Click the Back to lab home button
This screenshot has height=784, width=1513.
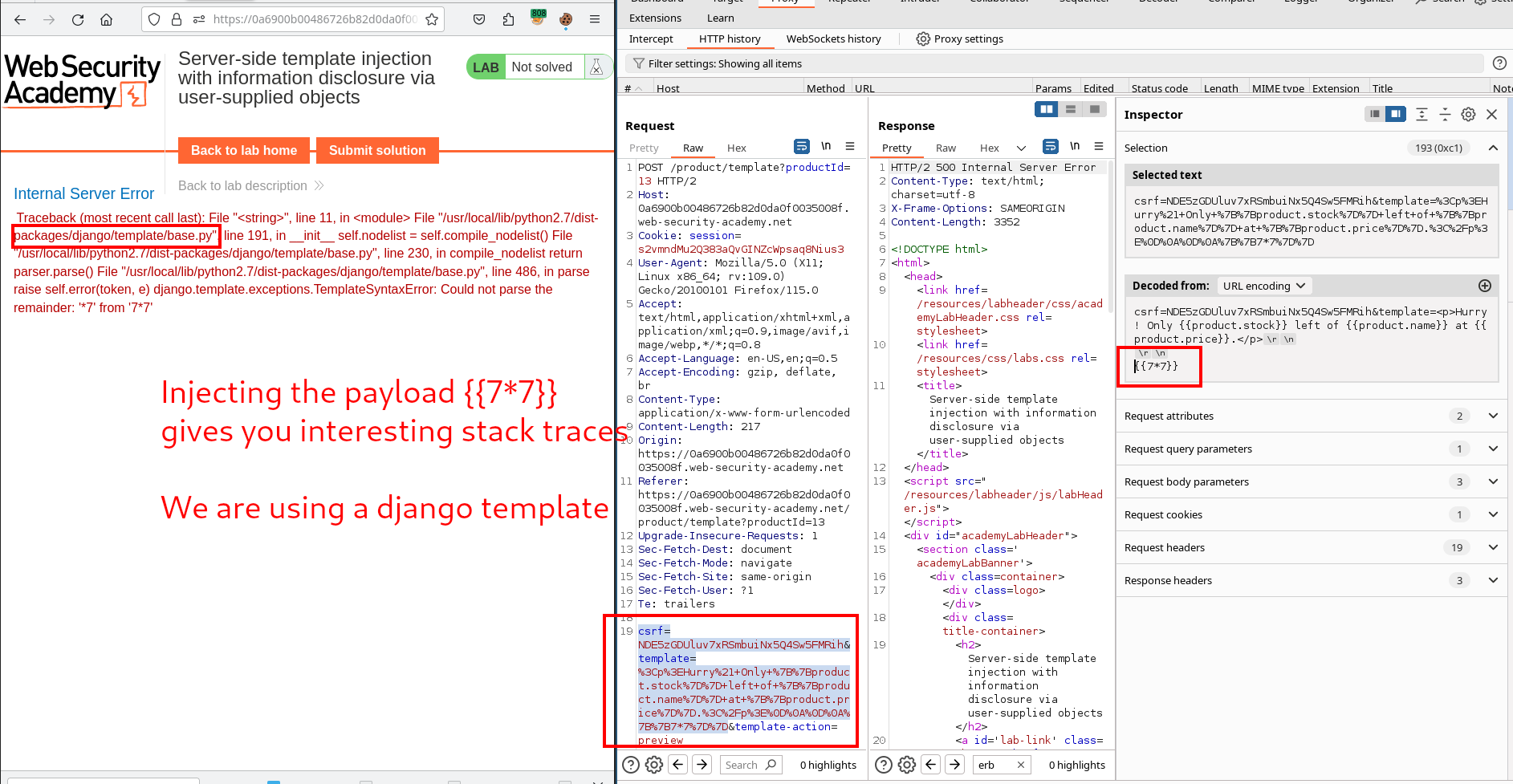tap(244, 150)
